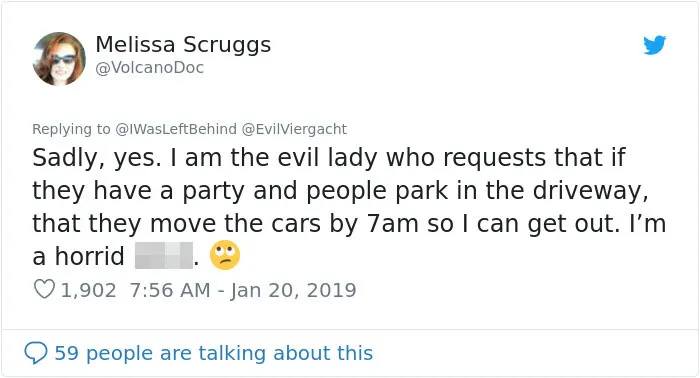Click the rolling eyes emoji

pyautogui.click(x=225, y=255)
